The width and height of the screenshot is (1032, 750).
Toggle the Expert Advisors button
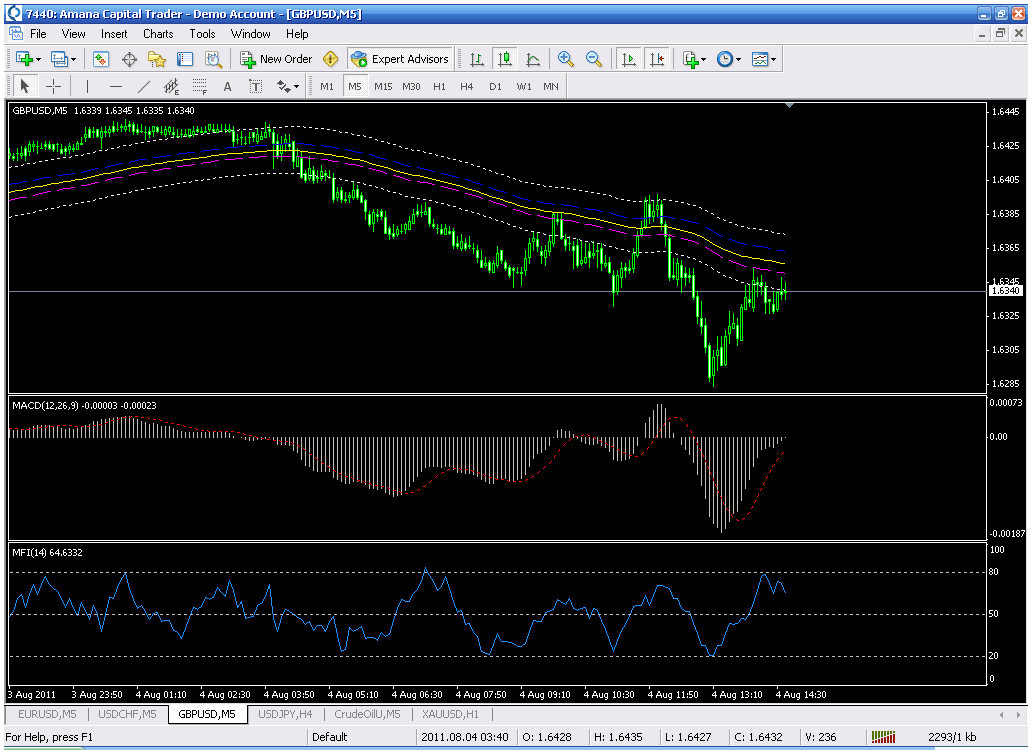[x=400, y=59]
